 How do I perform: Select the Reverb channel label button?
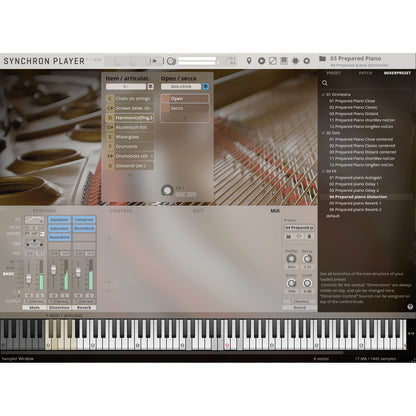pos(84,307)
